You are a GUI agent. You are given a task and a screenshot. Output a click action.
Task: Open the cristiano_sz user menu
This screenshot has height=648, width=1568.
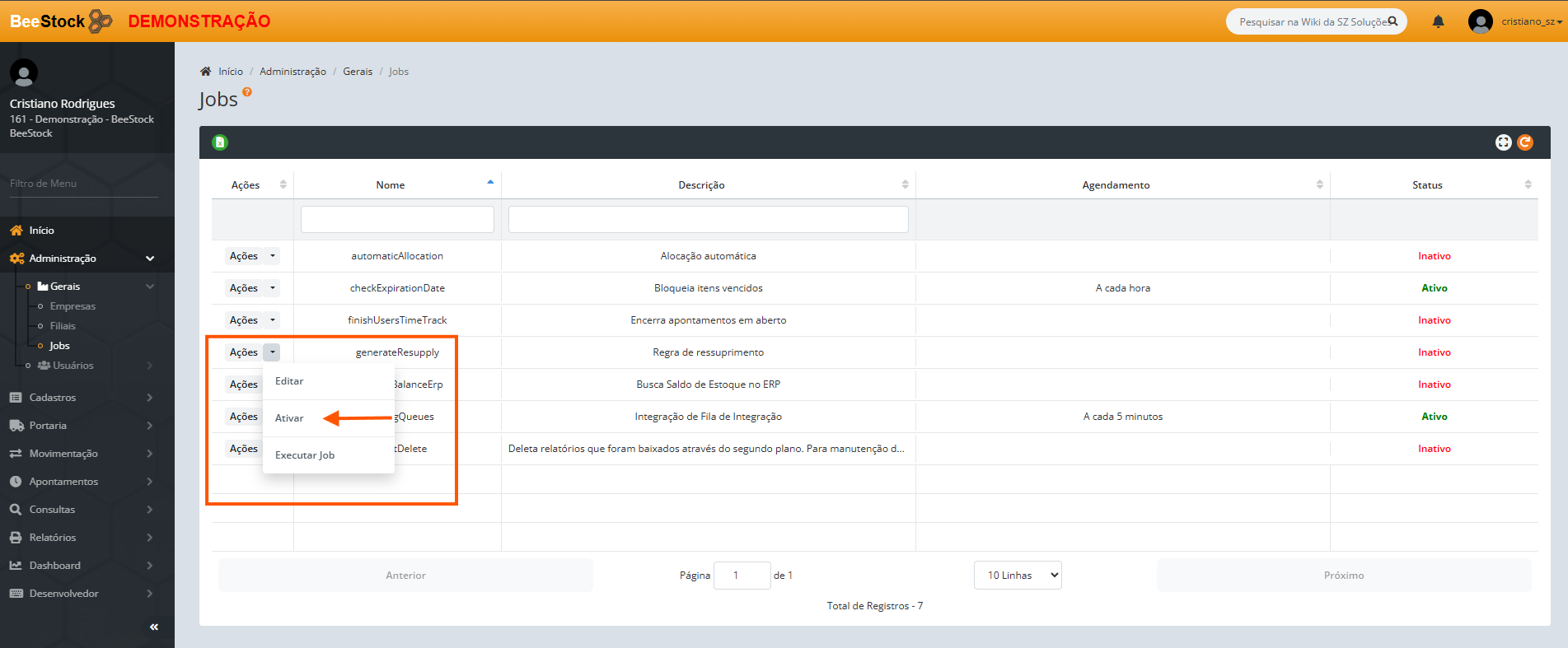pyautogui.click(x=1516, y=21)
